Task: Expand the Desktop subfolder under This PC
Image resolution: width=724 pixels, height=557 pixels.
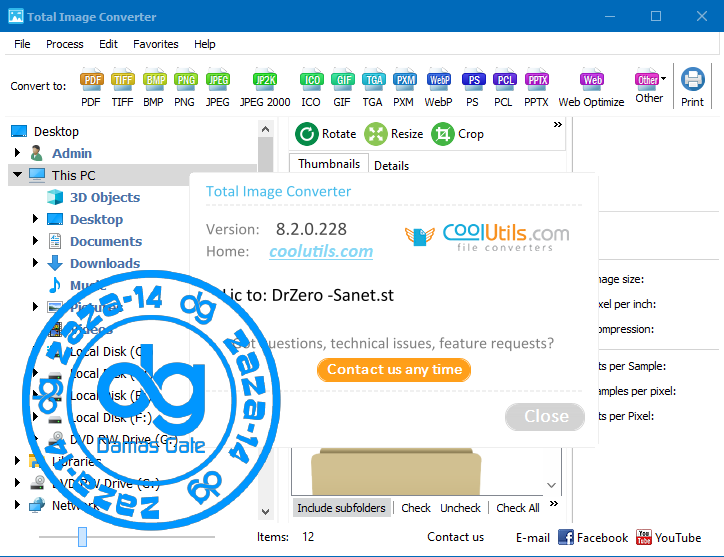Action: coord(35,218)
